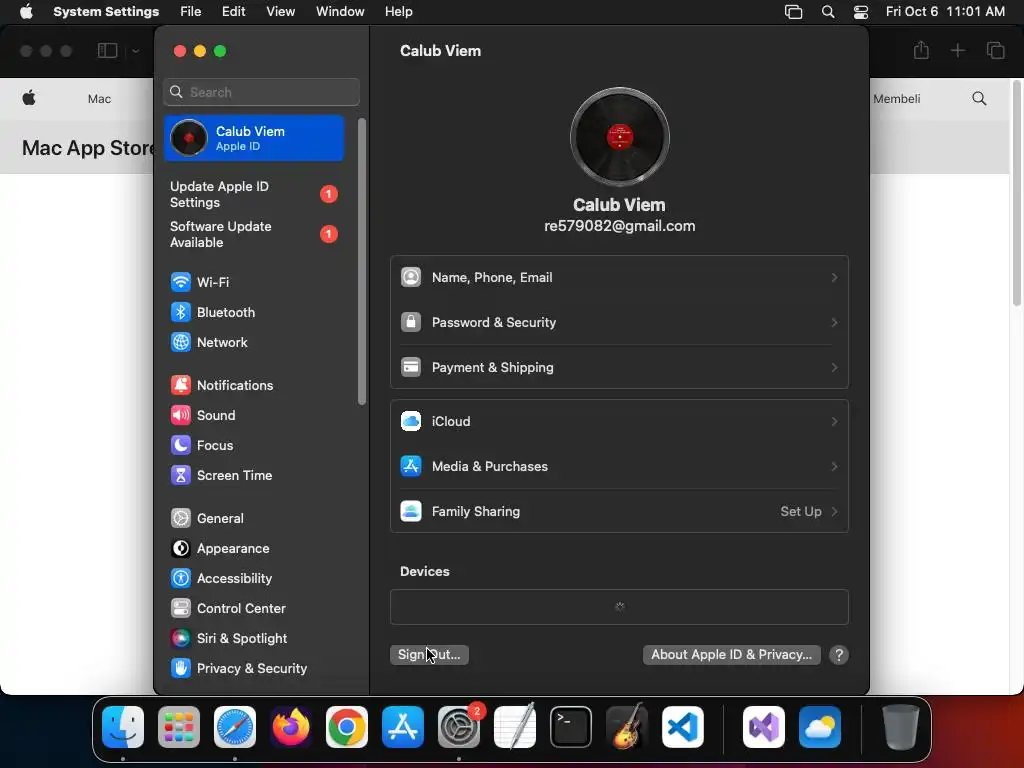The width and height of the screenshot is (1024, 768).
Task: Open Spotlight search in menu bar
Action: pyautogui.click(x=827, y=11)
